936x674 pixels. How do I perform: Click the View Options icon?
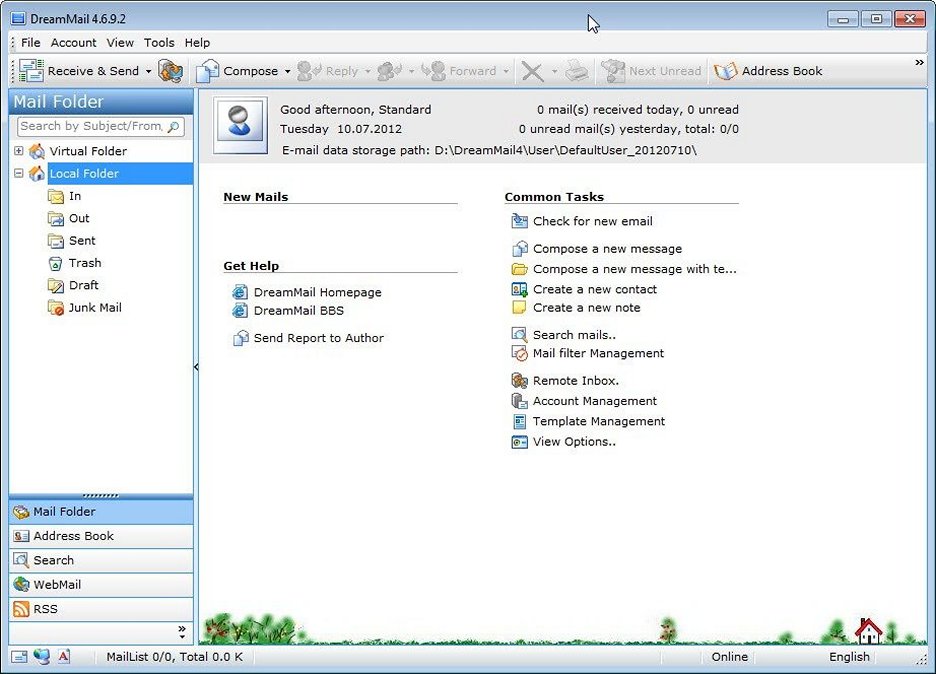pyautogui.click(x=519, y=442)
